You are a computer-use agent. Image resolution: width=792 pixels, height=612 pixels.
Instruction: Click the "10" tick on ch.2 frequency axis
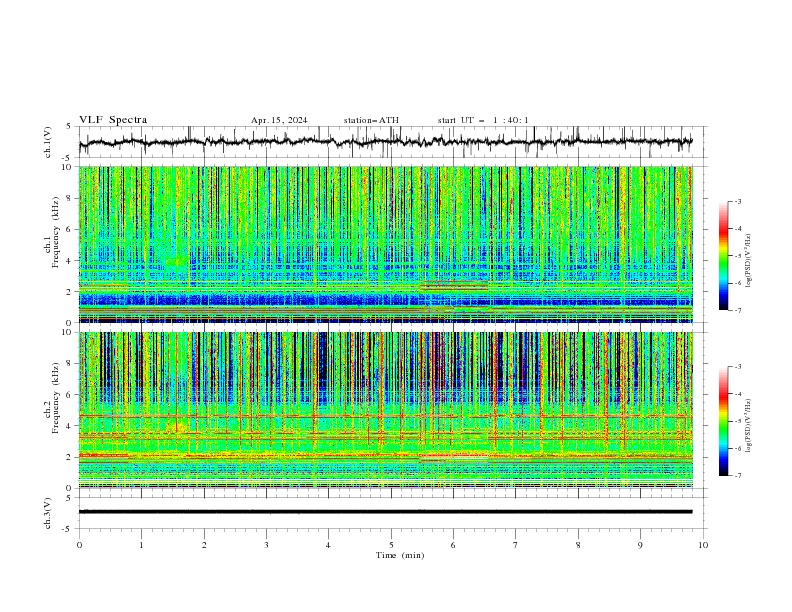click(x=67, y=332)
